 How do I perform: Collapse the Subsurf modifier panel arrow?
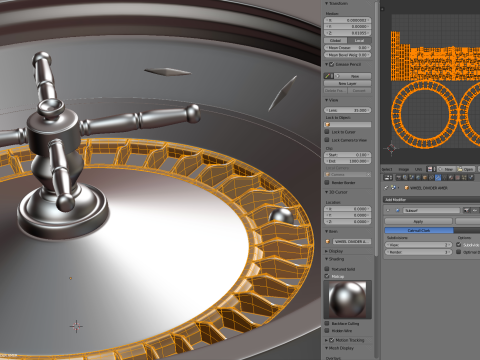(x=388, y=210)
